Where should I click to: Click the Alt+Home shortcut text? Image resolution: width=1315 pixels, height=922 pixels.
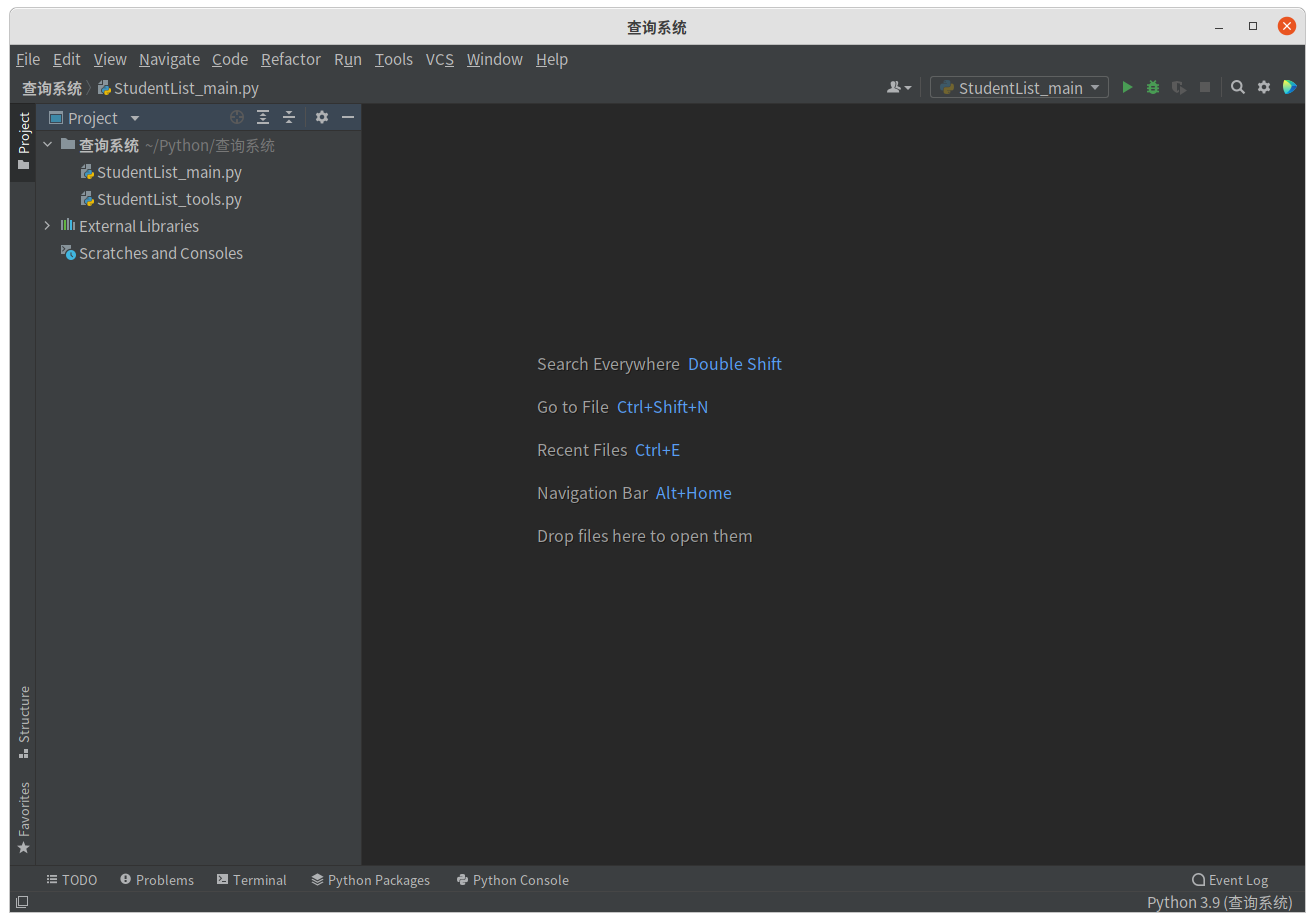(x=694, y=493)
